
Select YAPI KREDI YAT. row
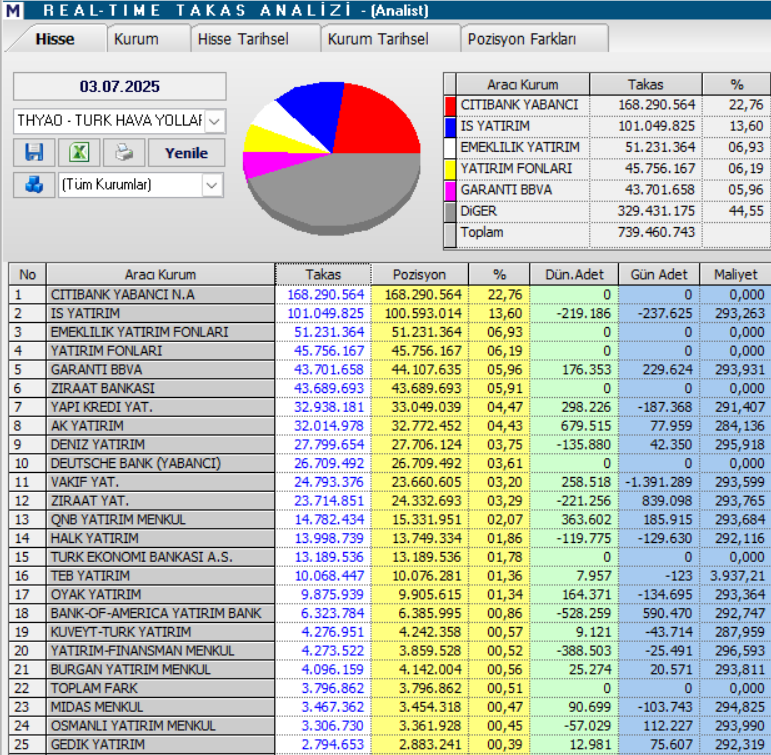[390, 407]
